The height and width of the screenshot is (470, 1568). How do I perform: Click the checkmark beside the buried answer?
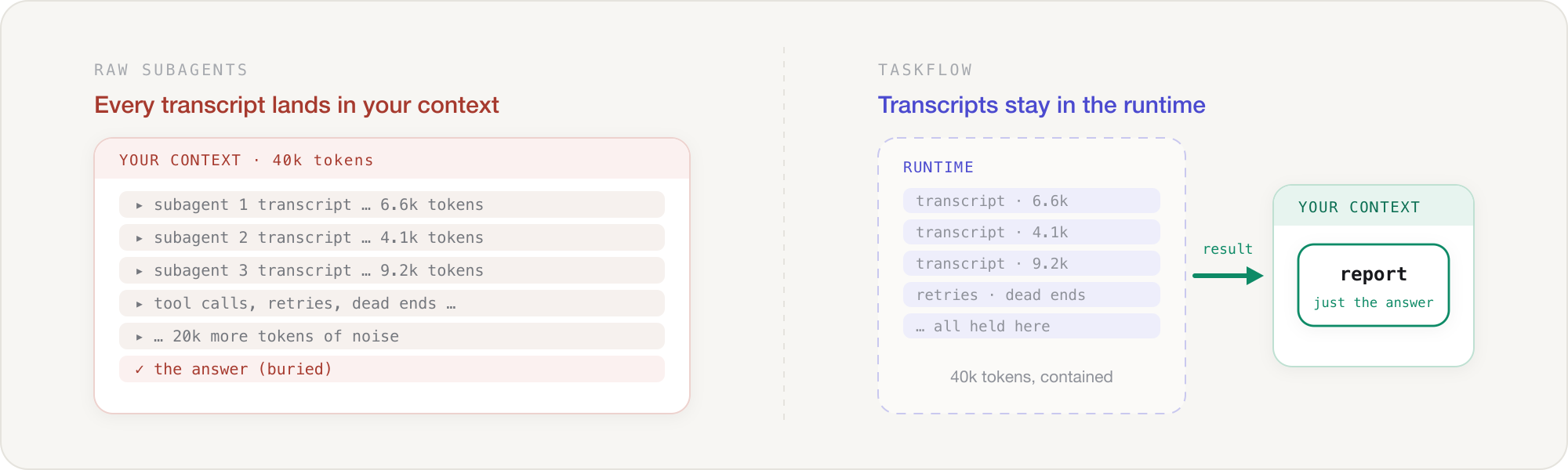pos(139,370)
